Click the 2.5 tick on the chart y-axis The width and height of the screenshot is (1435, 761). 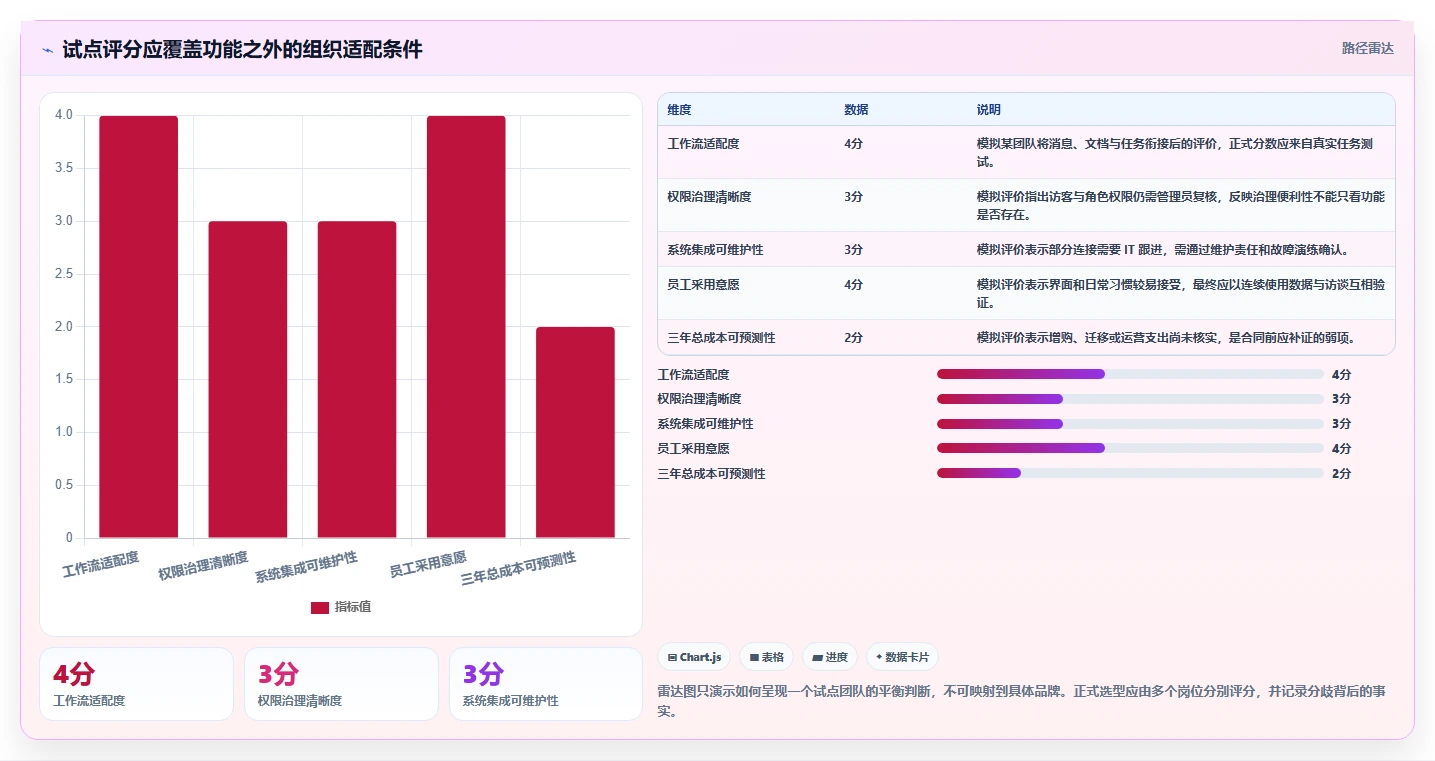(x=64, y=274)
